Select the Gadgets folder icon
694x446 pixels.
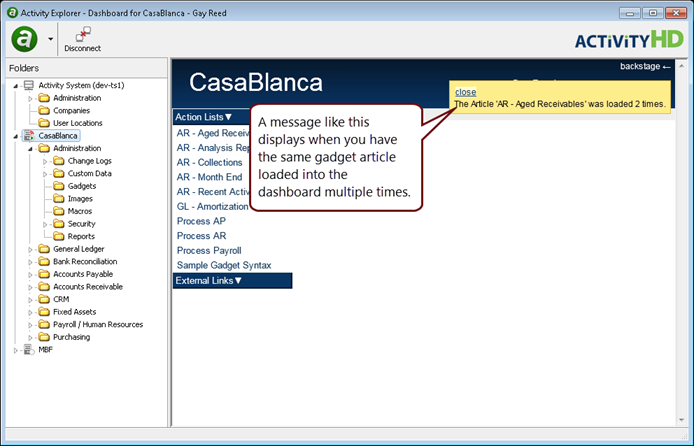click(x=58, y=186)
